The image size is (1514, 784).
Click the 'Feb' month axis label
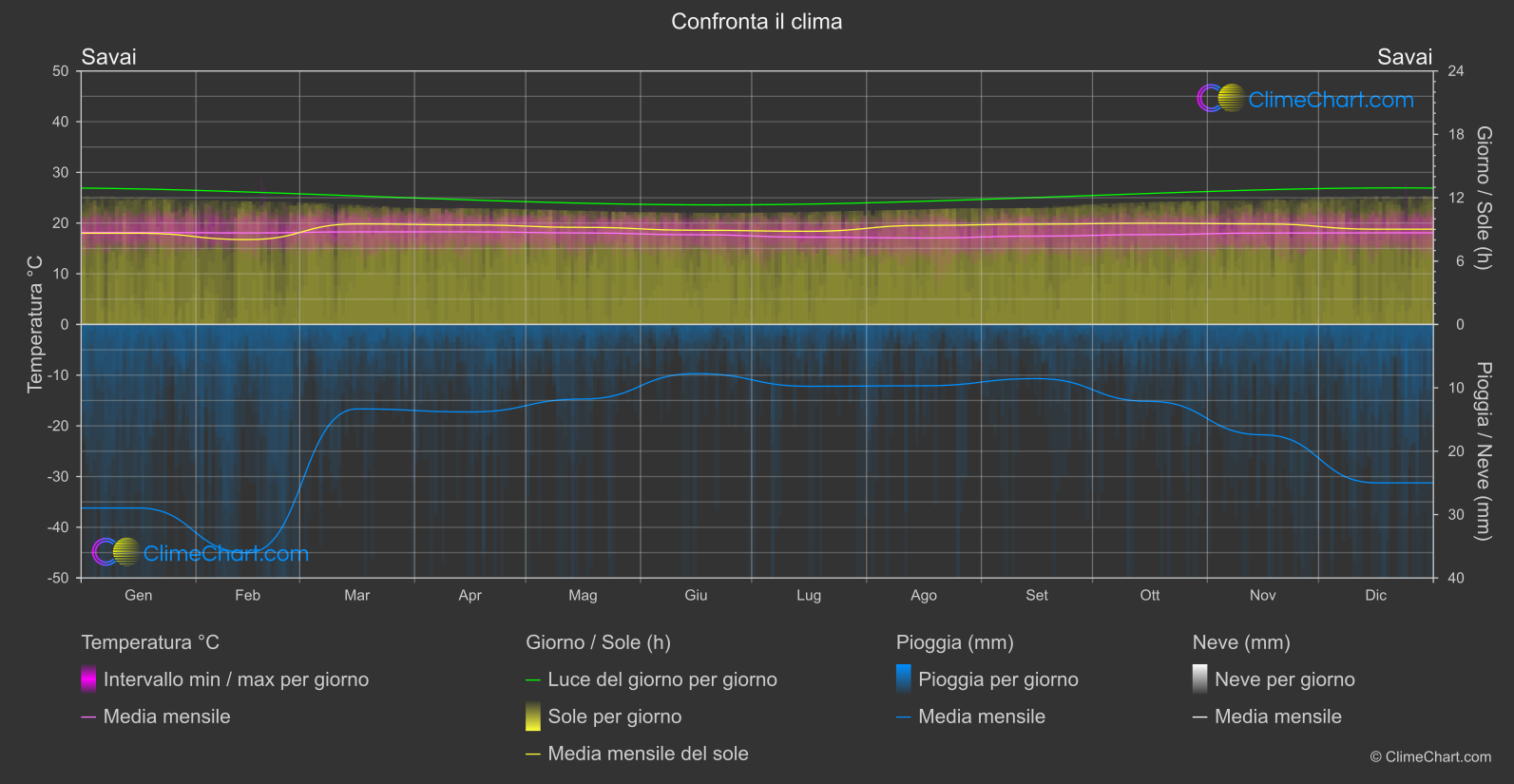pos(248,595)
